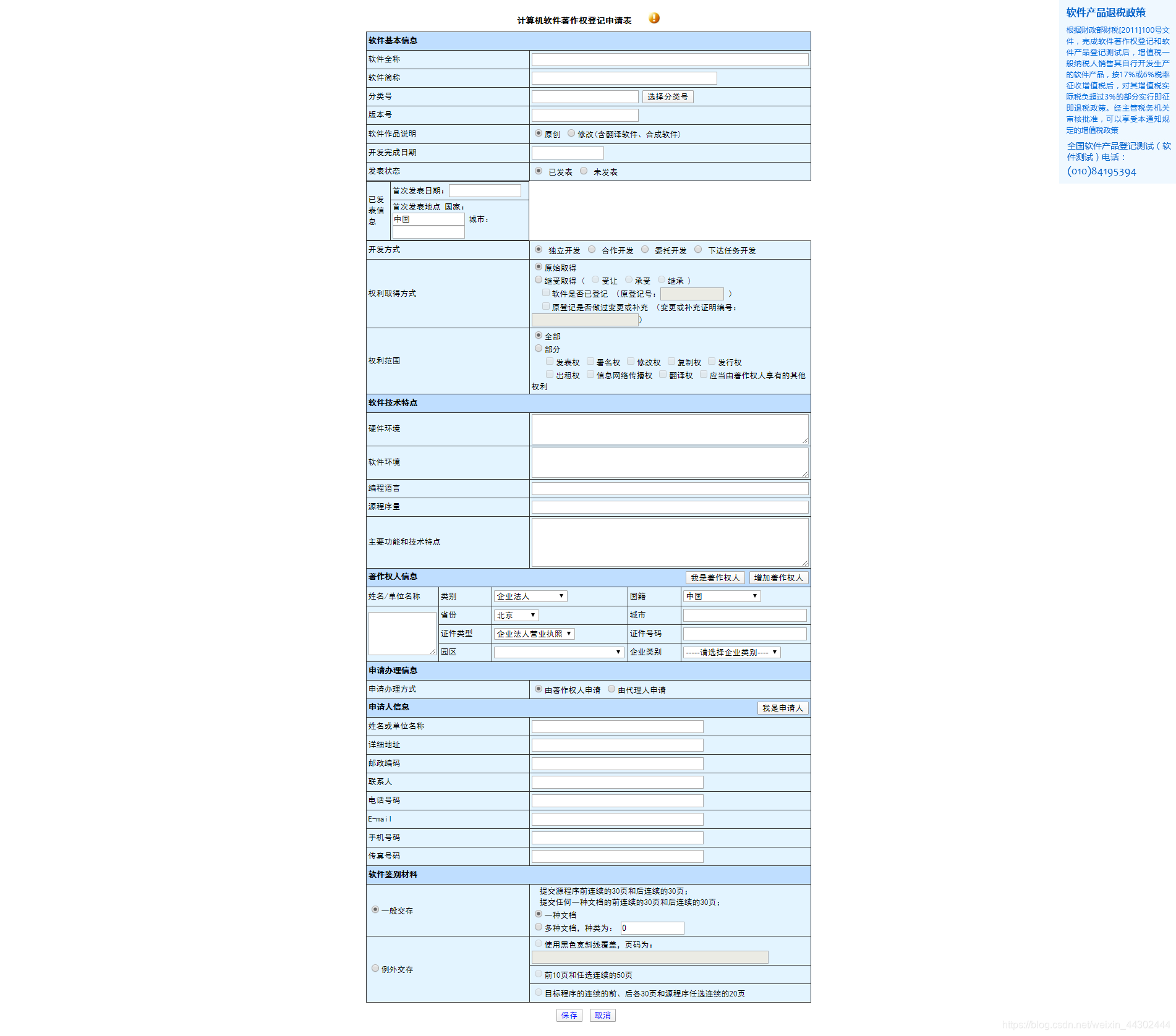This screenshot has height=1036, width=1176.
Task: Open the 企业类别 dropdown
Action: 732,653
